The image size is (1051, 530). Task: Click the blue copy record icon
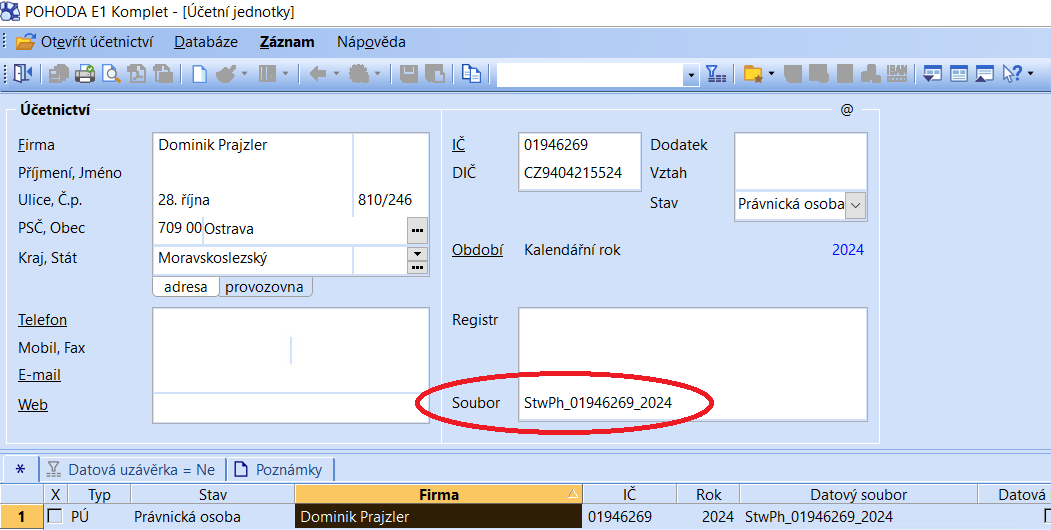pyautogui.click(x=472, y=73)
